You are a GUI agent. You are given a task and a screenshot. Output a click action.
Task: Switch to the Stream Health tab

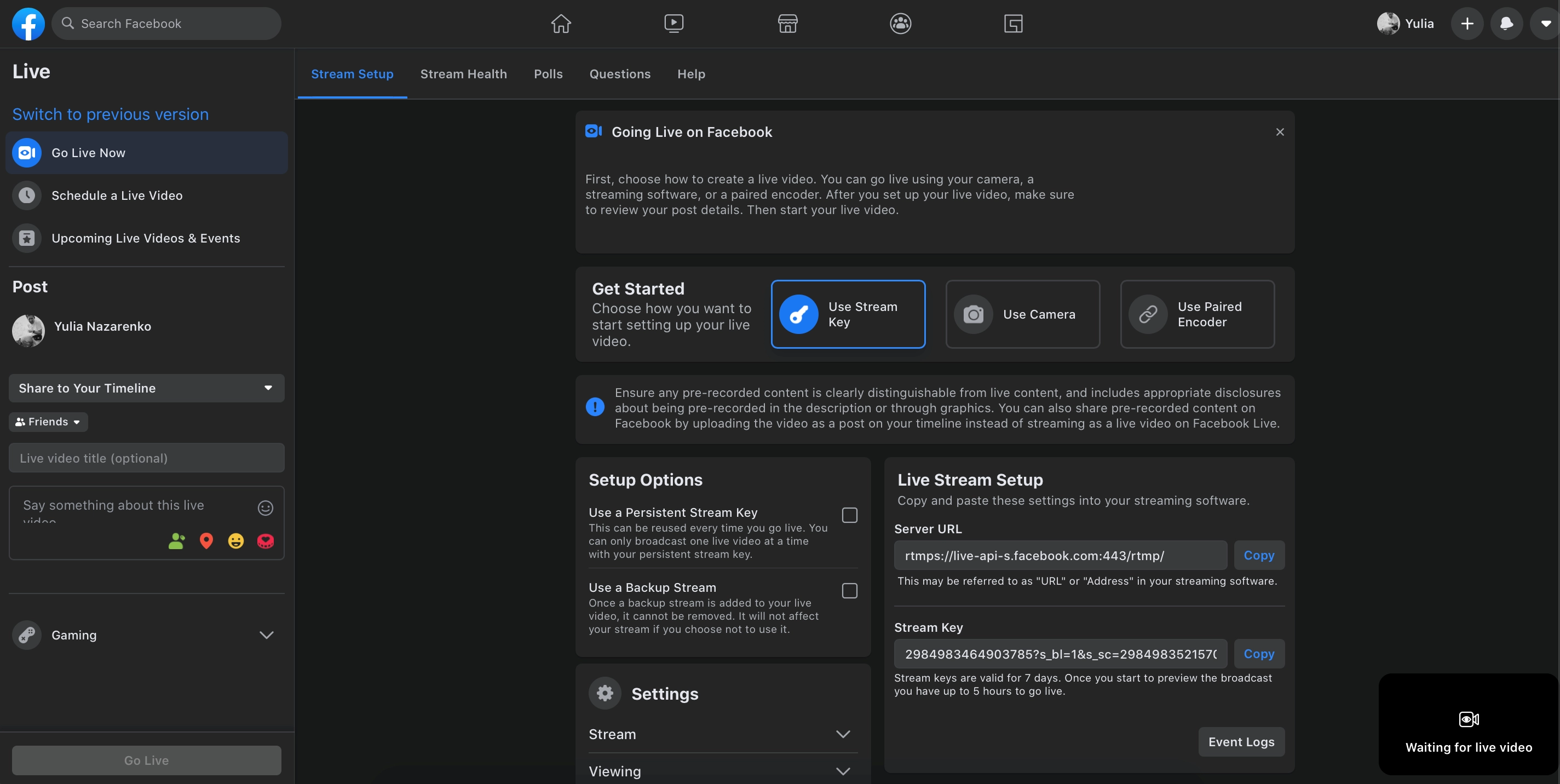463,74
